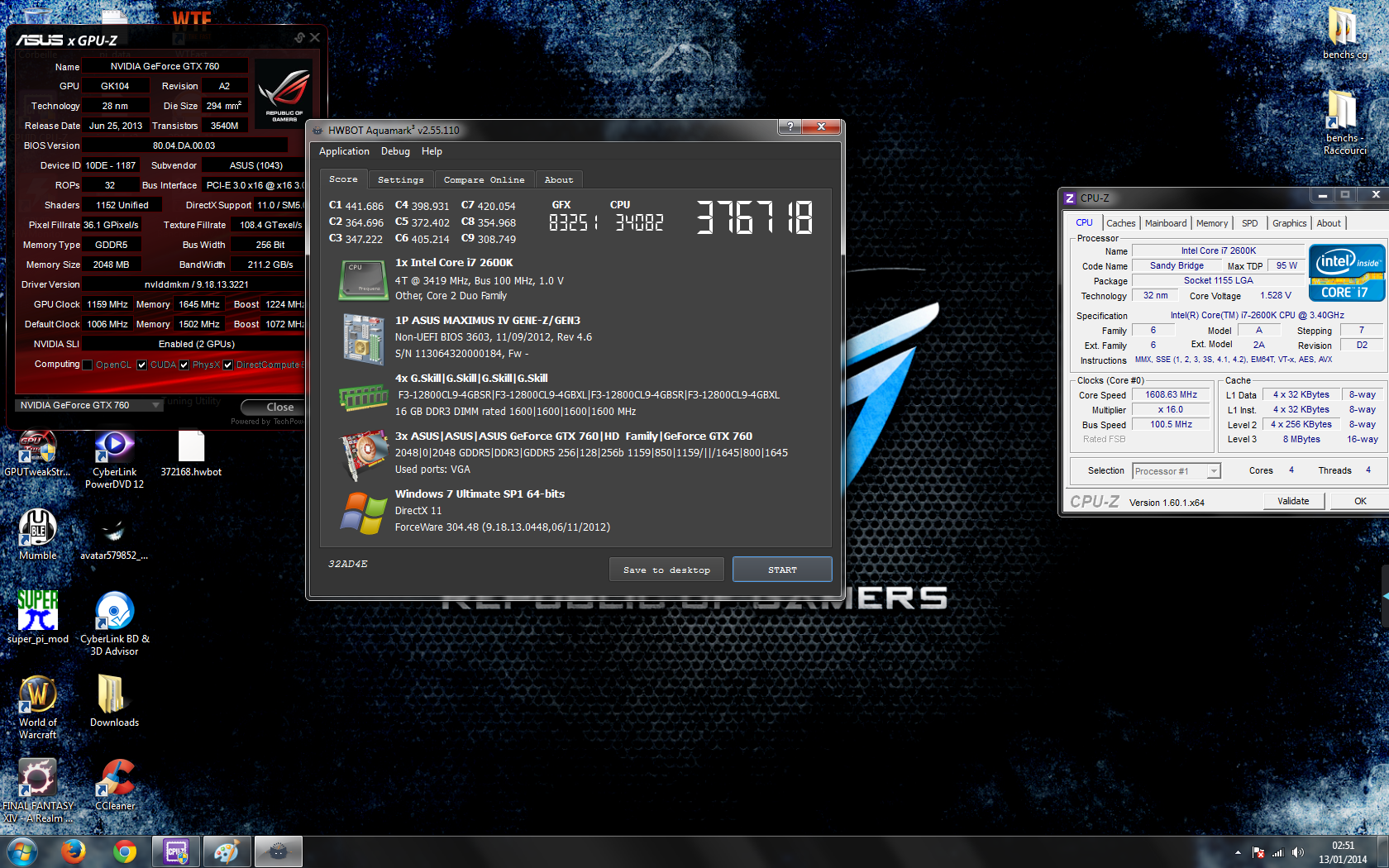Click Save to desktop in Aquamark
This screenshot has height=868, width=1389.
tap(666, 570)
